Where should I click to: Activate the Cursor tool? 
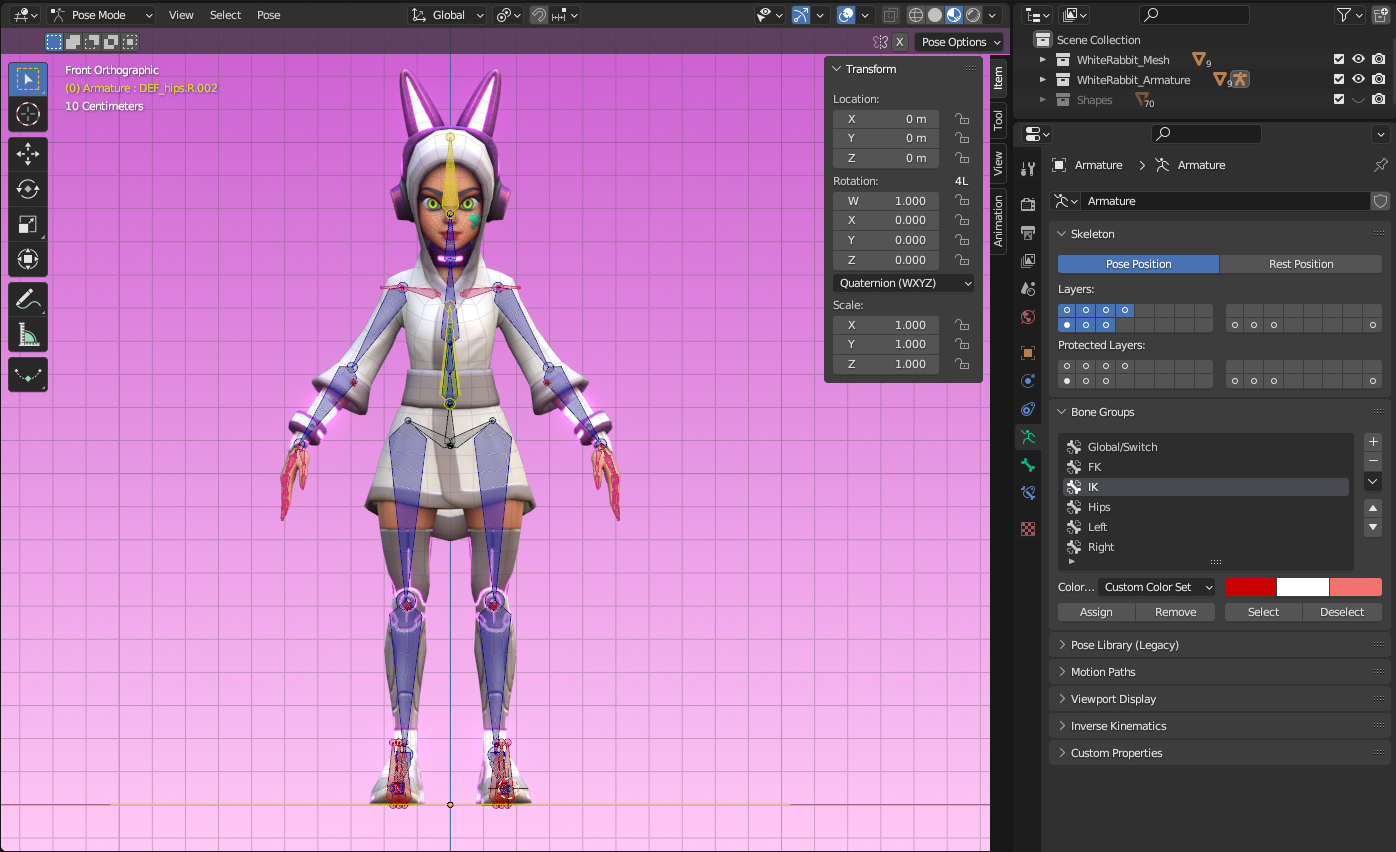28,114
